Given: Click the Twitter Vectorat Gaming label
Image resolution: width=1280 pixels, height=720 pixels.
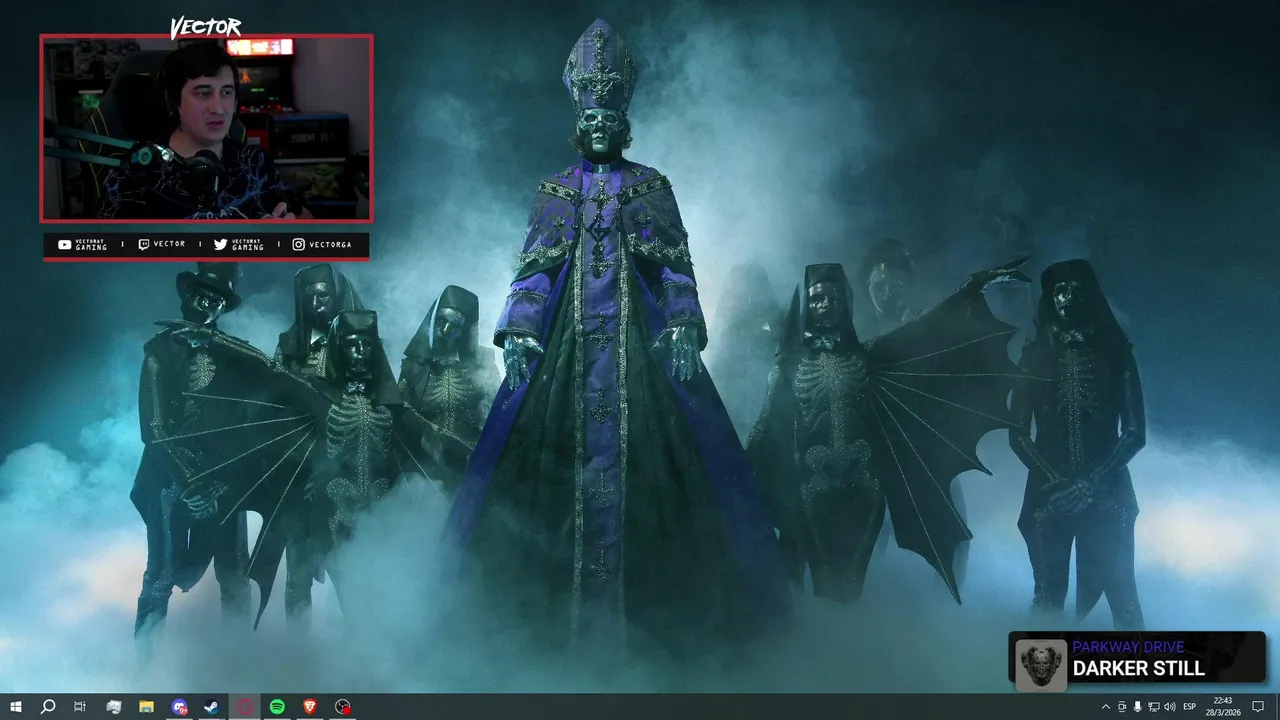Looking at the screenshot, I should 239,245.
